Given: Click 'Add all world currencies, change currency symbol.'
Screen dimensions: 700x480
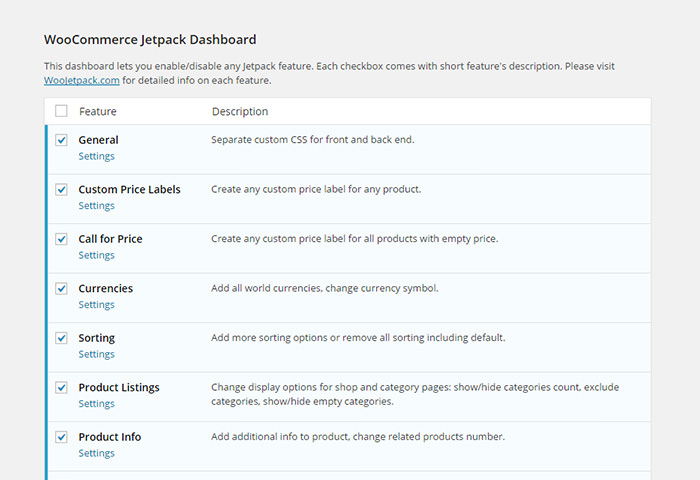Looking at the screenshot, I should click(325, 288).
